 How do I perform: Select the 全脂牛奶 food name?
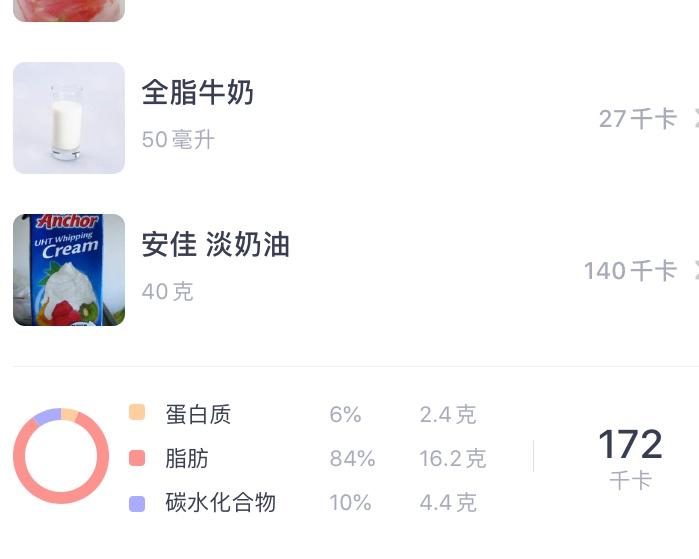pos(198,93)
